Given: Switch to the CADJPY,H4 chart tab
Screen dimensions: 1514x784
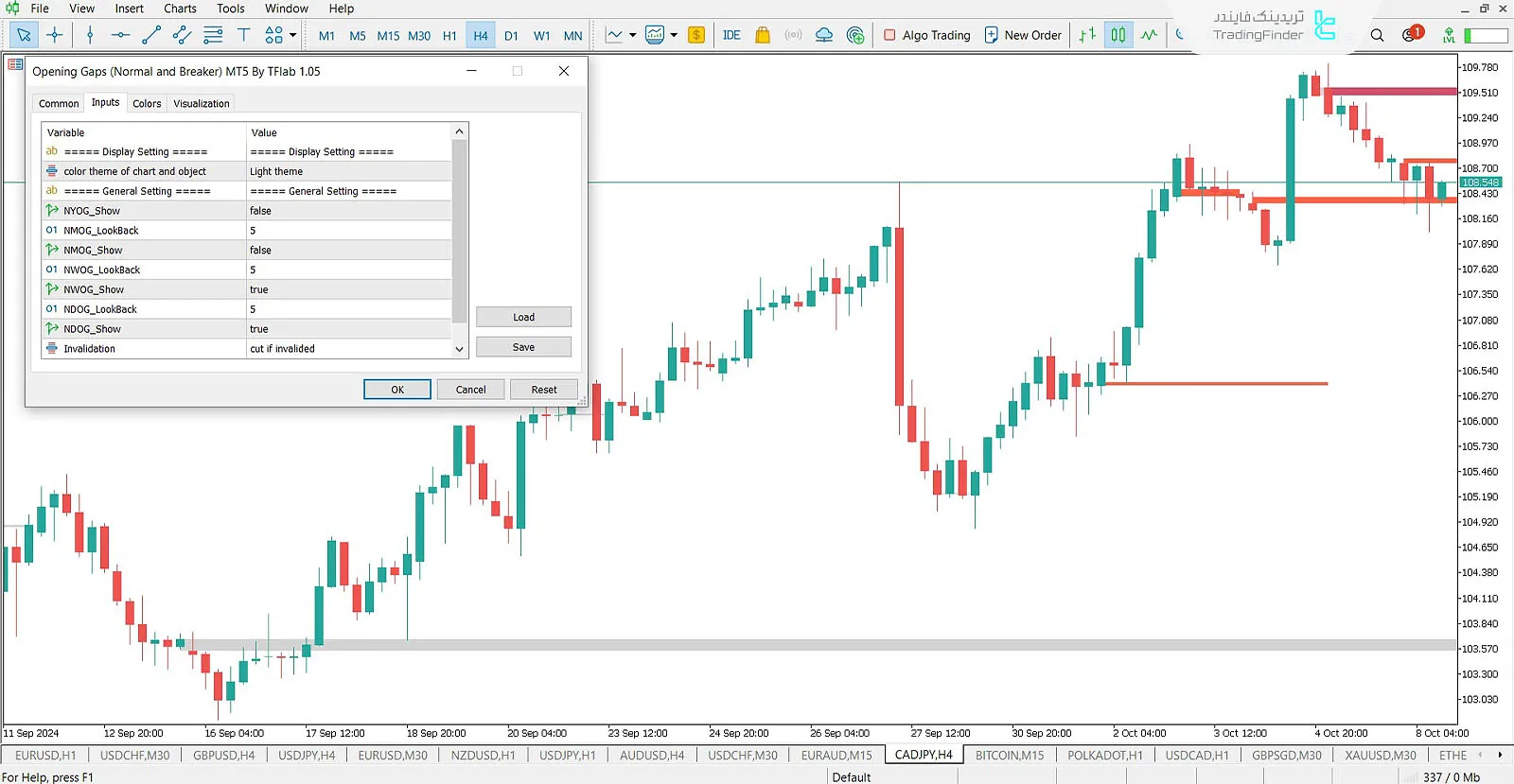Looking at the screenshot, I should pyautogui.click(x=924, y=755).
